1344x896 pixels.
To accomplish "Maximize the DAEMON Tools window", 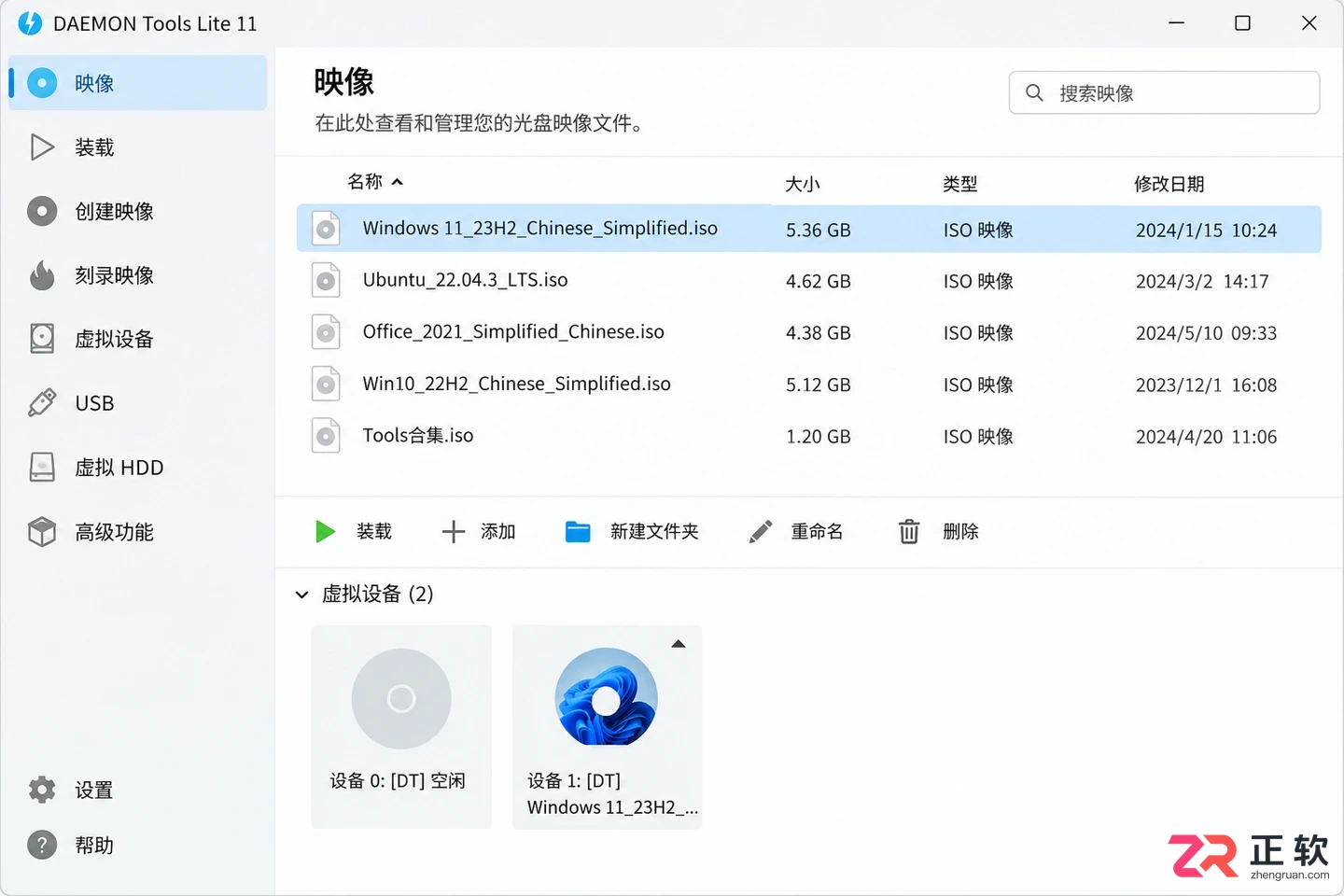I will pyautogui.click(x=1242, y=23).
